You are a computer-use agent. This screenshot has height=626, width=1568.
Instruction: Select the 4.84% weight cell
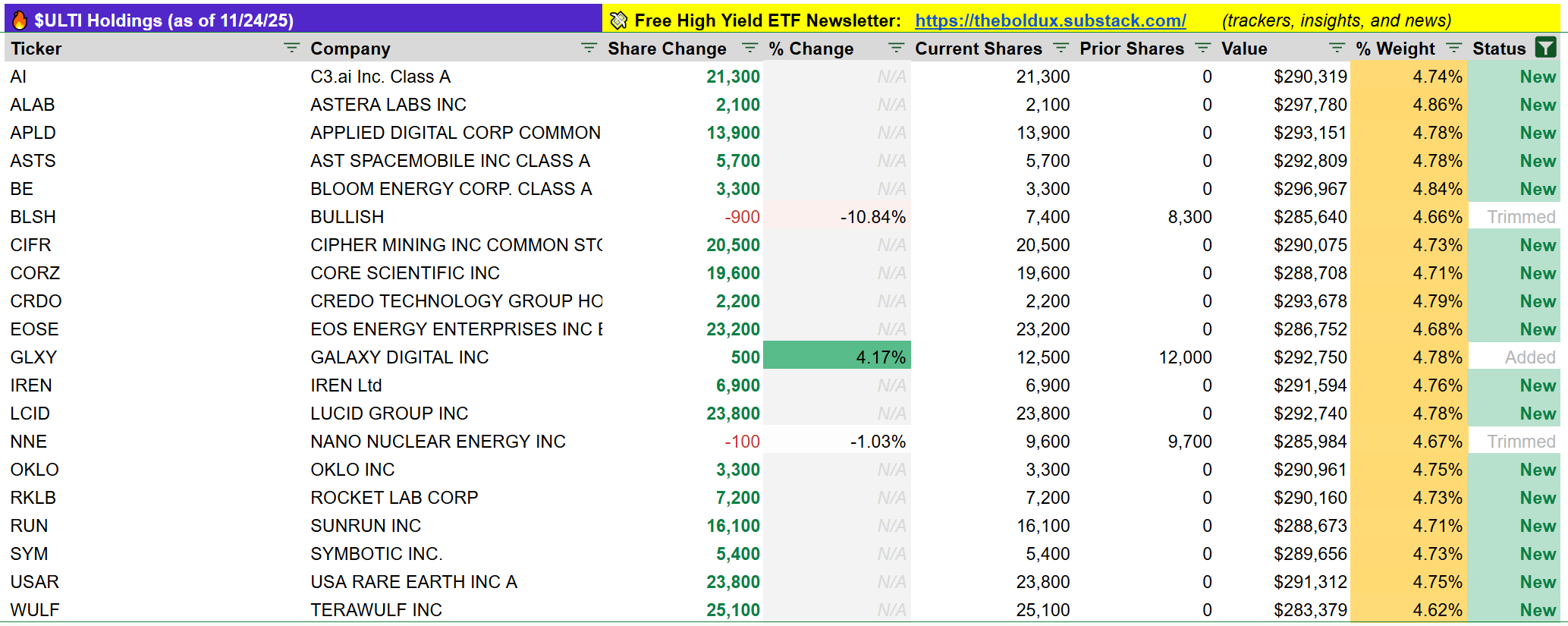(x=1409, y=189)
